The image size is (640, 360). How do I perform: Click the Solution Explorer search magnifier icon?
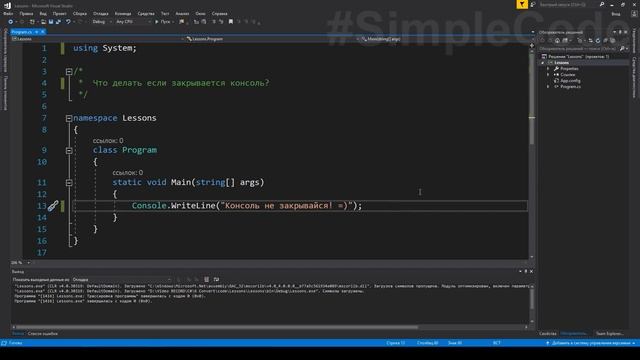pos(622,49)
